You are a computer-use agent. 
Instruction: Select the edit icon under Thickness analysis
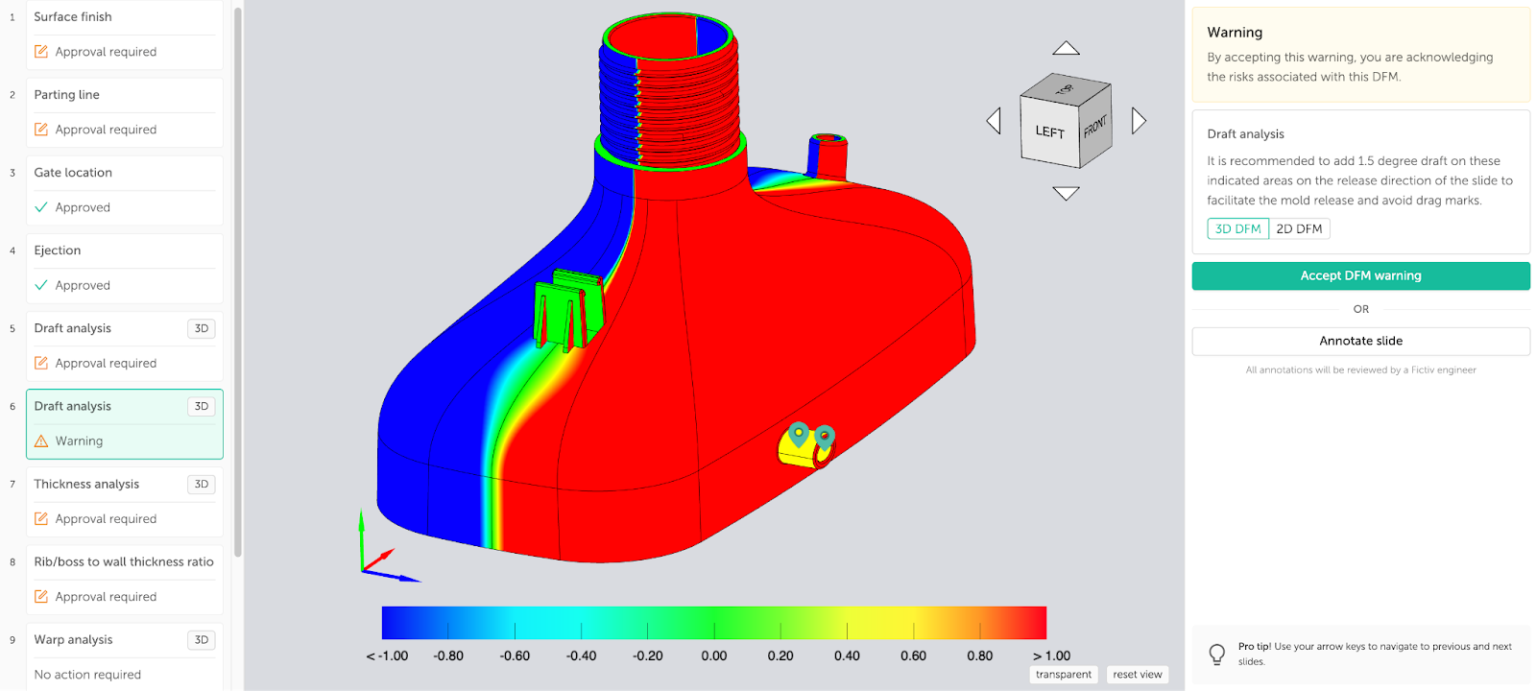coord(41,518)
